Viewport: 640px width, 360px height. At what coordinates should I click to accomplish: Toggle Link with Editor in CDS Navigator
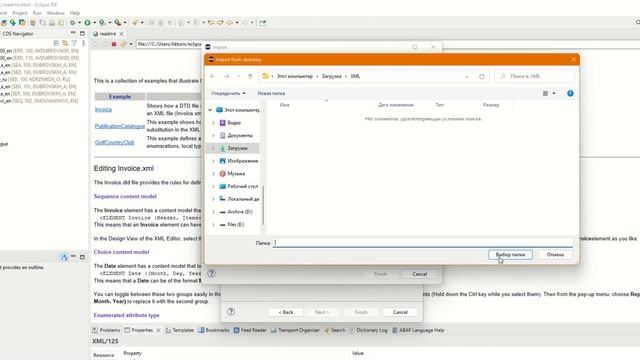[x=65, y=43]
